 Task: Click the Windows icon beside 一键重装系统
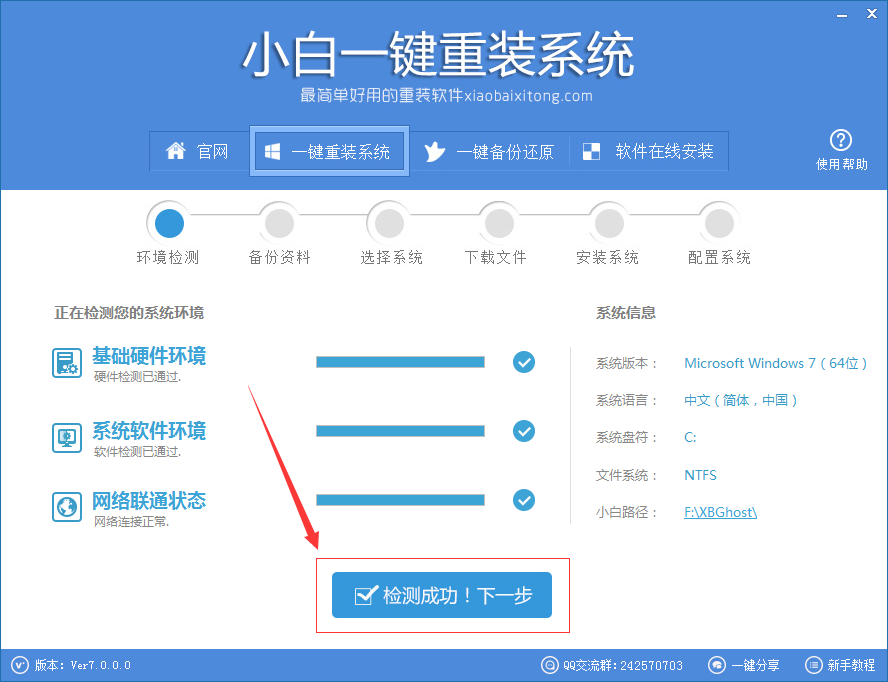coord(272,151)
